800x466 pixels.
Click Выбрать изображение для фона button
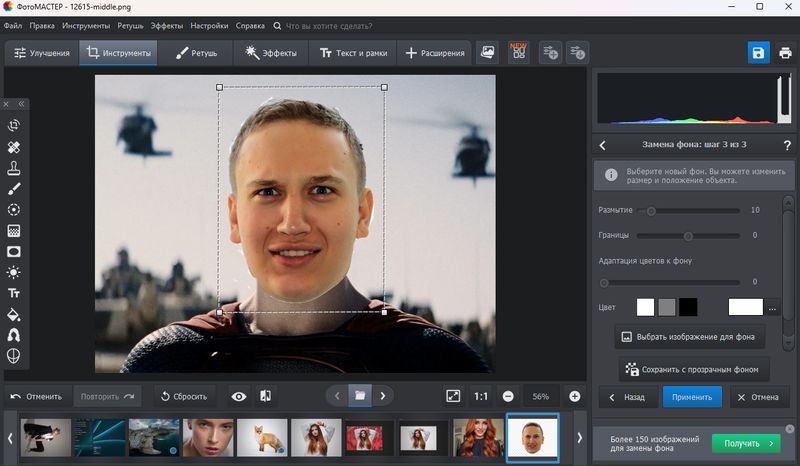point(689,337)
